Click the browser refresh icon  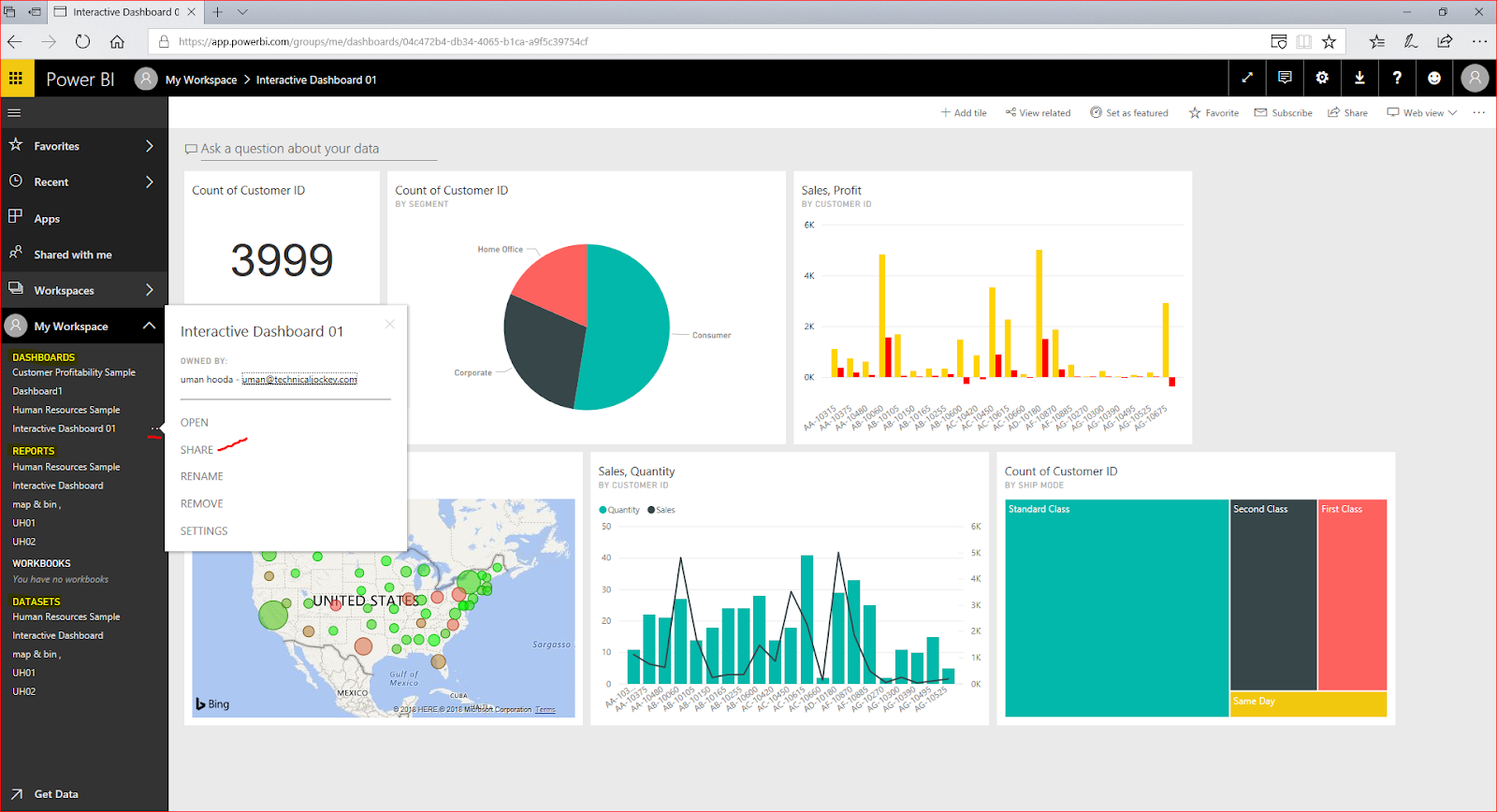[82, 41]
